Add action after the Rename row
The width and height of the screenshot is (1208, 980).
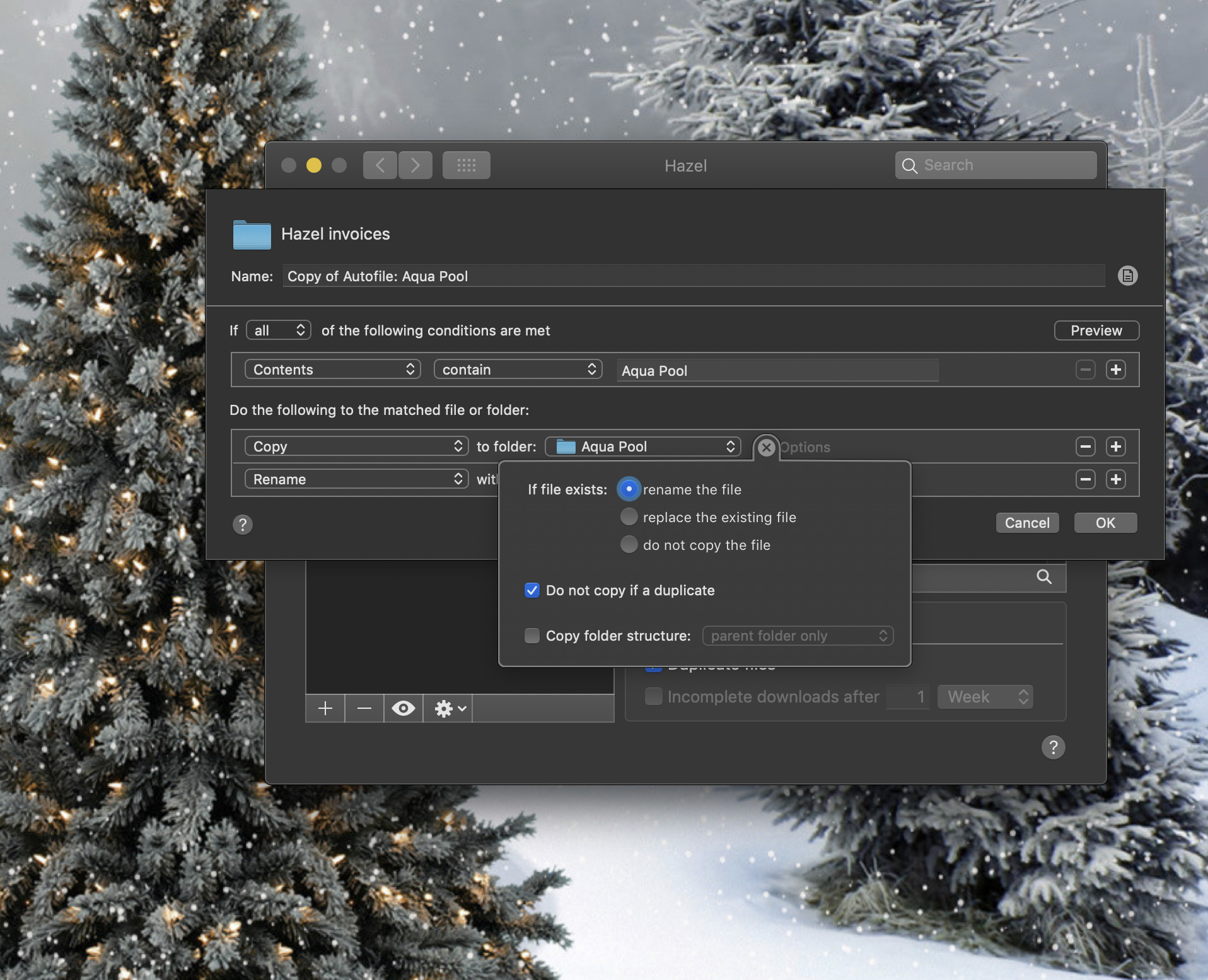1115,479
